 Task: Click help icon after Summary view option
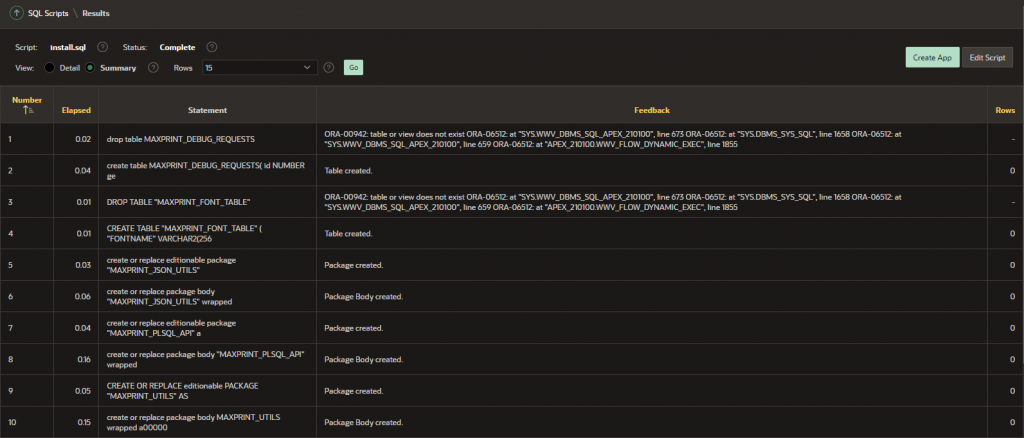(153, 67)
